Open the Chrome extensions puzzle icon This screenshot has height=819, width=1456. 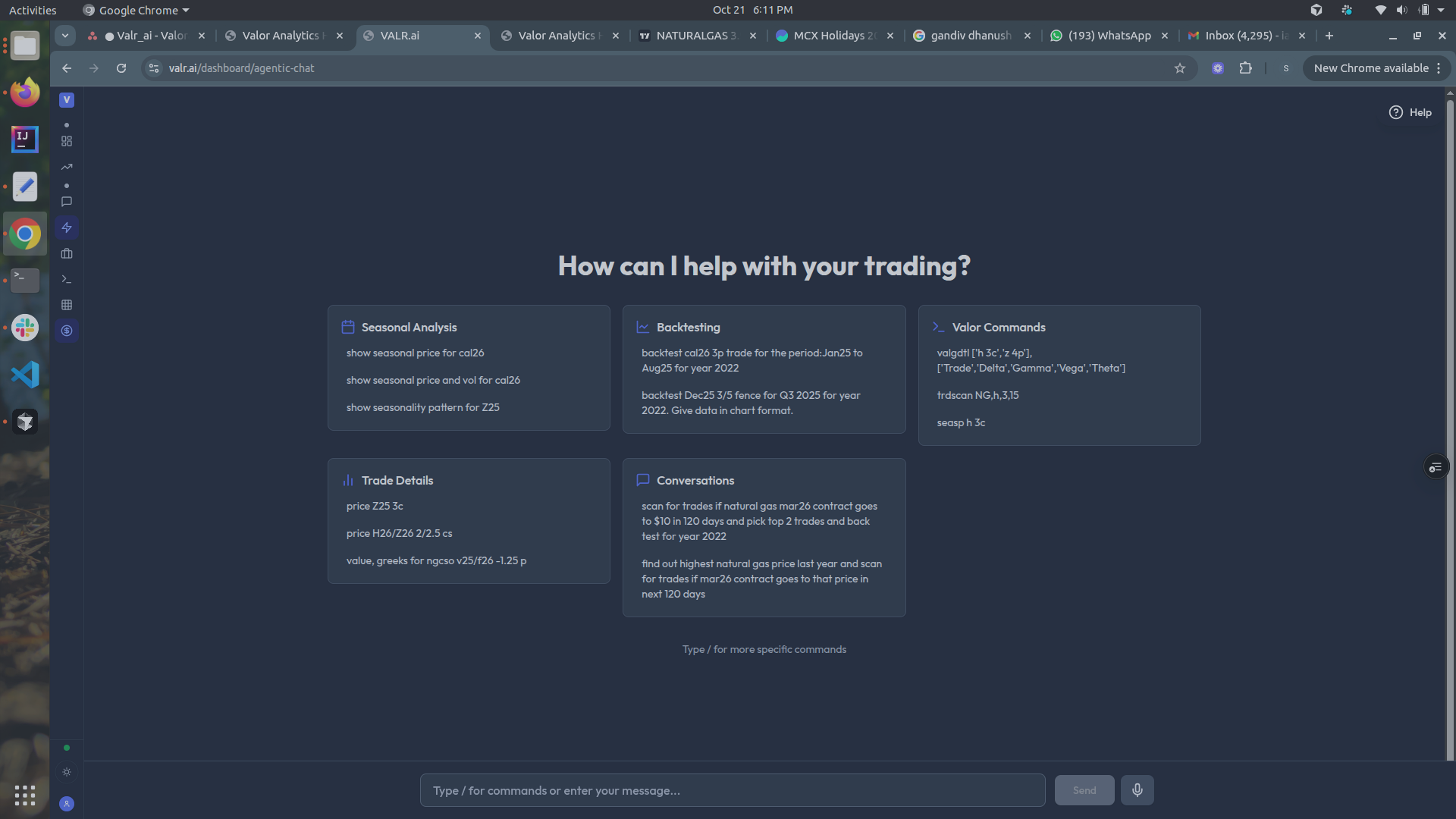[1246, 67]
